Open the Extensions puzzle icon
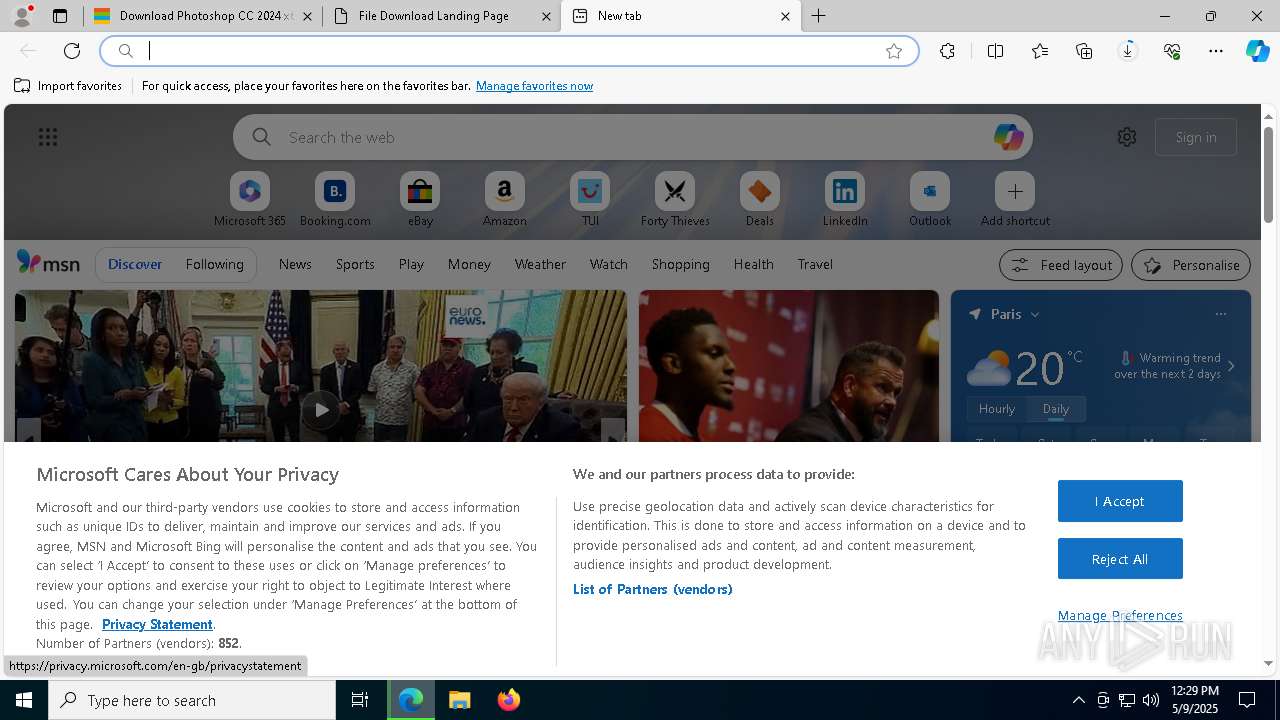 (x=947, y=51)
